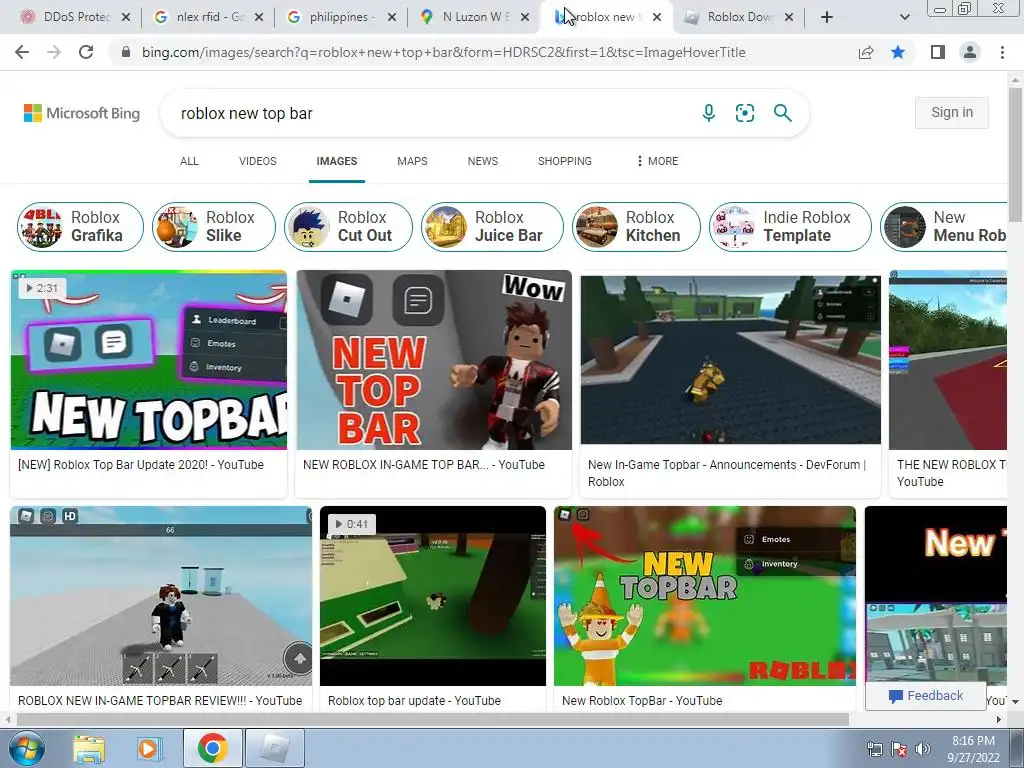This screenshot has width=1024, height=768.
Task: Open a new browser tab with plus
Action: click(827, 17)
